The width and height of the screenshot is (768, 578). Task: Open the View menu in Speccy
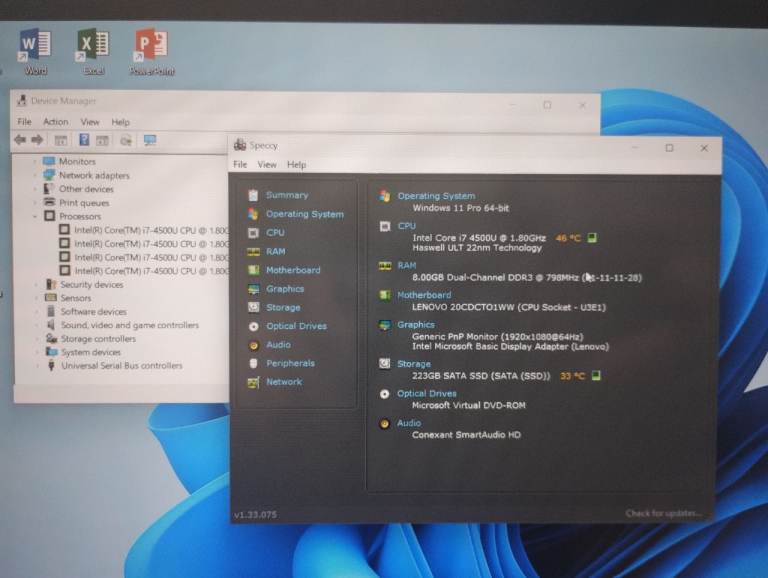pos(267,165)
